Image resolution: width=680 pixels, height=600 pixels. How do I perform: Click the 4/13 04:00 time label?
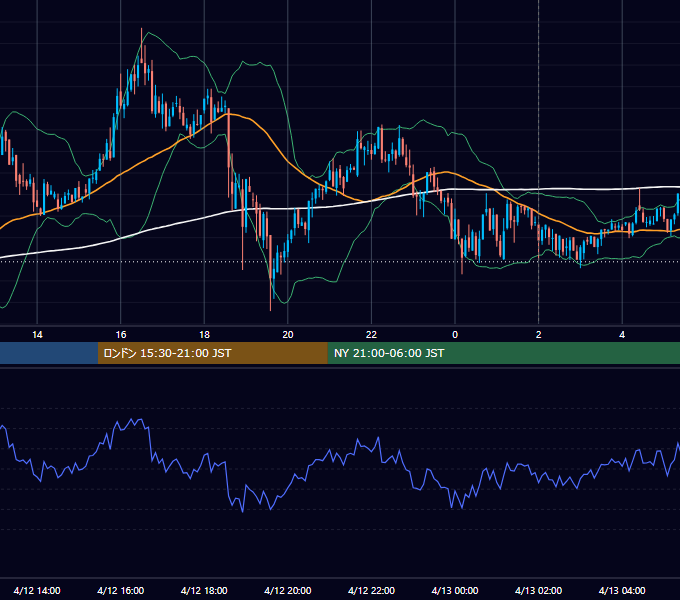(x=622, y=590)
